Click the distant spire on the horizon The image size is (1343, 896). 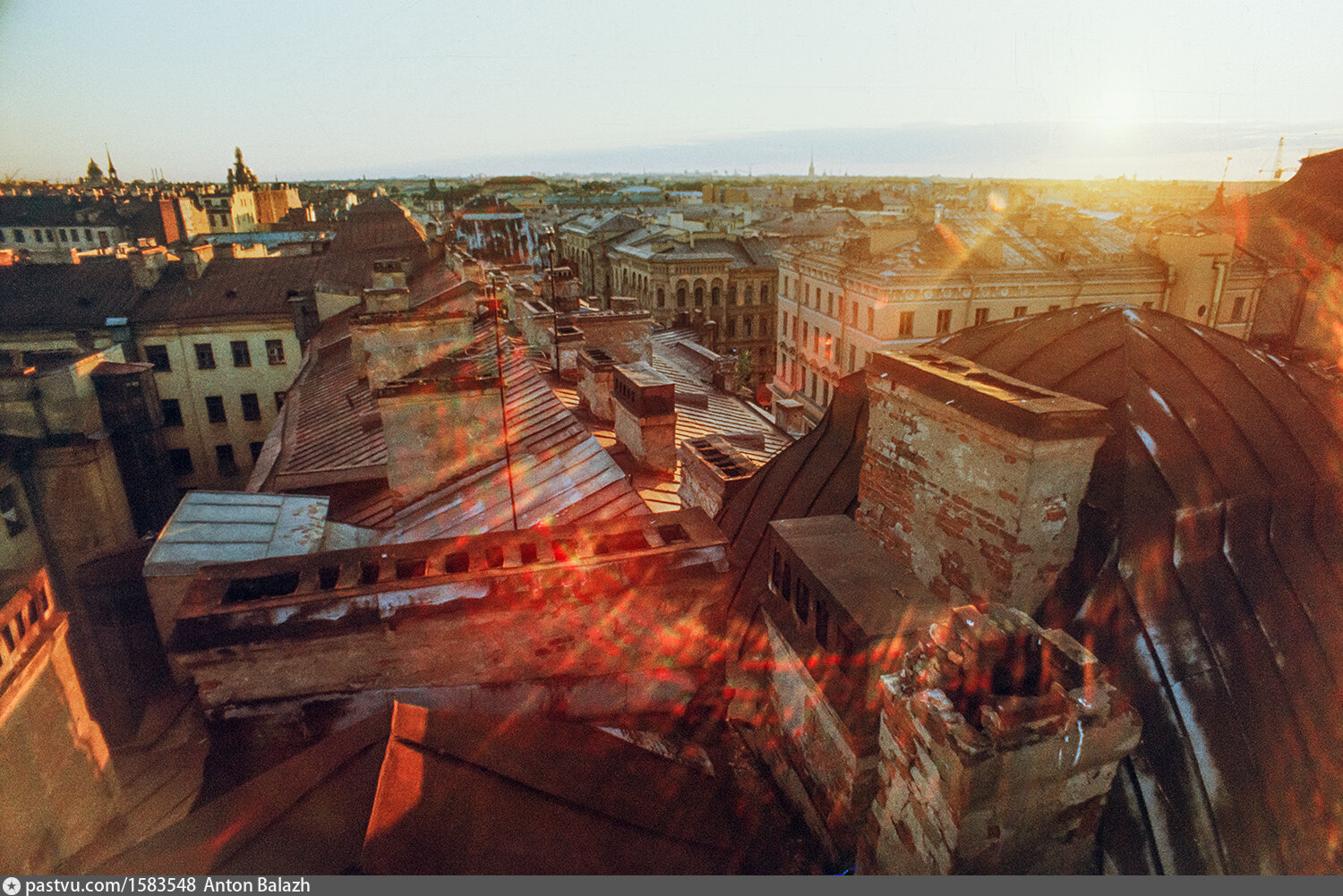click(811, 166)
